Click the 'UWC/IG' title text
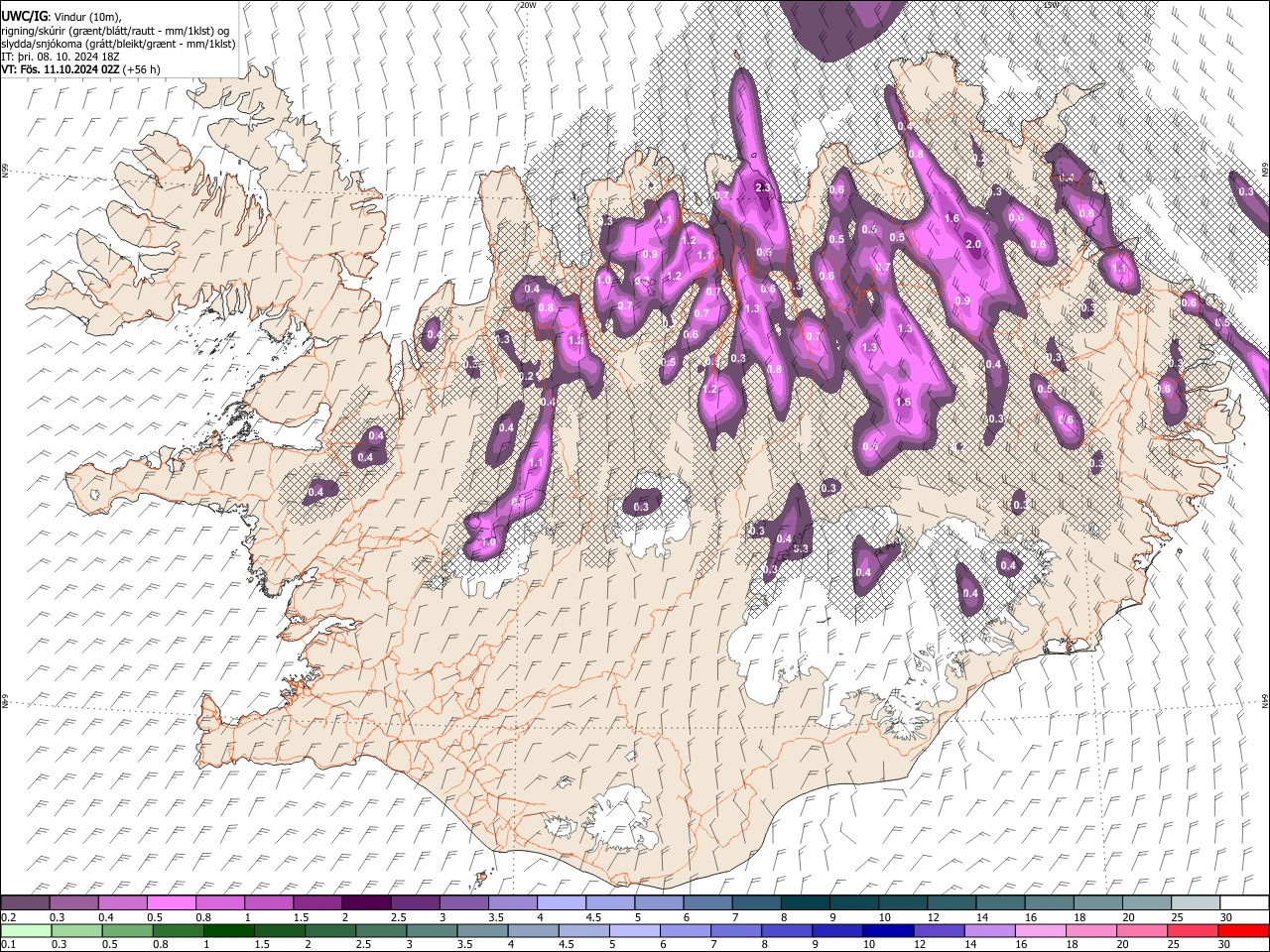This screenshot has height=952, width=1270. pos(24,17)
